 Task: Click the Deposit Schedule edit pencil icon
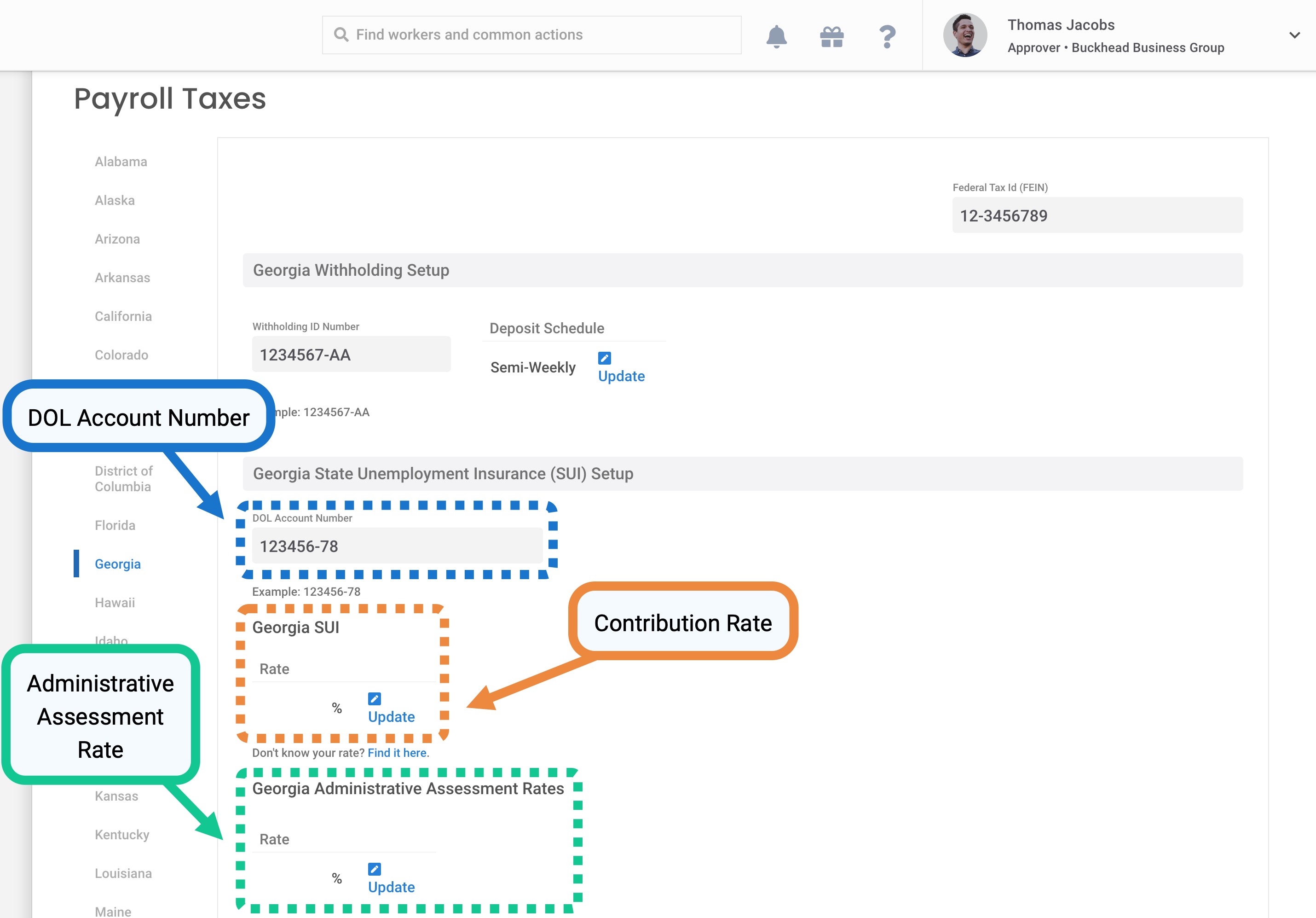[x=604, y=358]
